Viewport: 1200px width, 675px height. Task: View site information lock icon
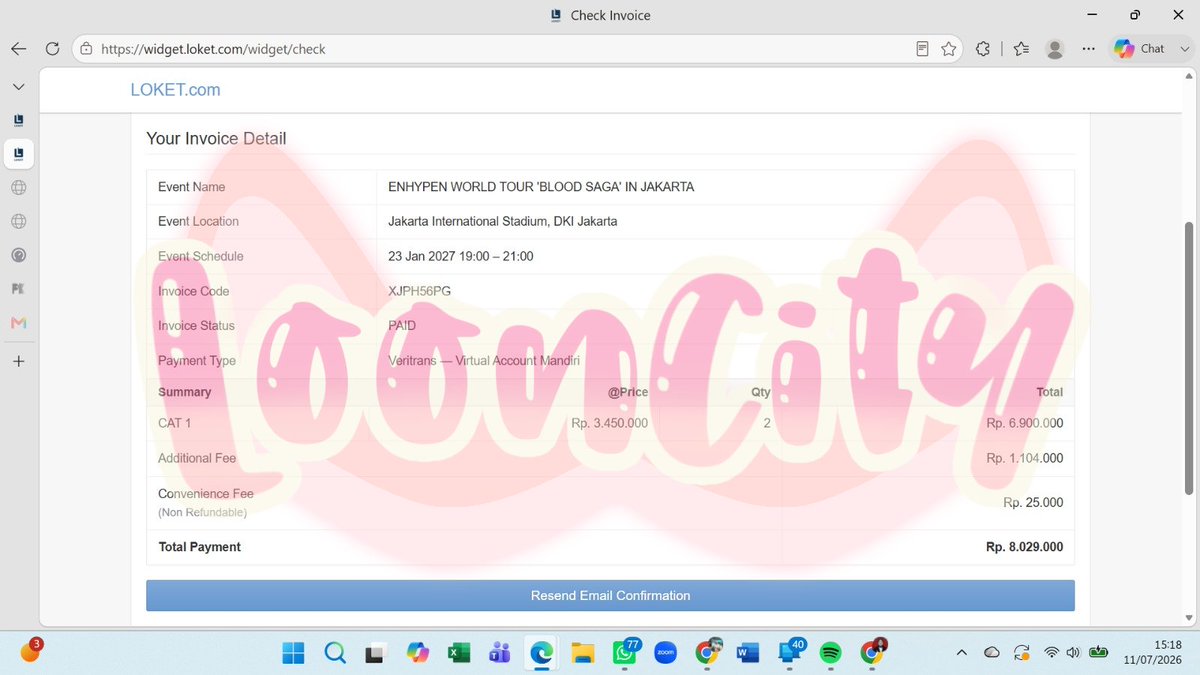[86, 49]
